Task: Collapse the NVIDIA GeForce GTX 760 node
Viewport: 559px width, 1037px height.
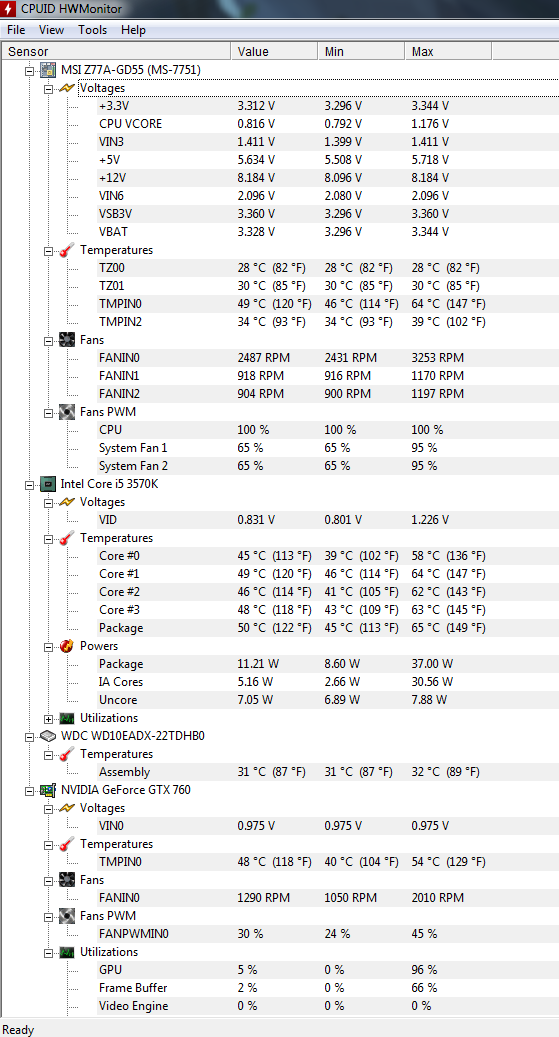Action: (x=29, y=790)
